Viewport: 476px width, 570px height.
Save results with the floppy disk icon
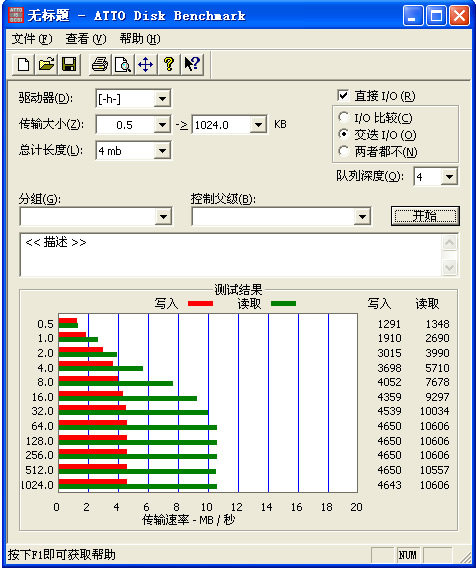[69, 65]
